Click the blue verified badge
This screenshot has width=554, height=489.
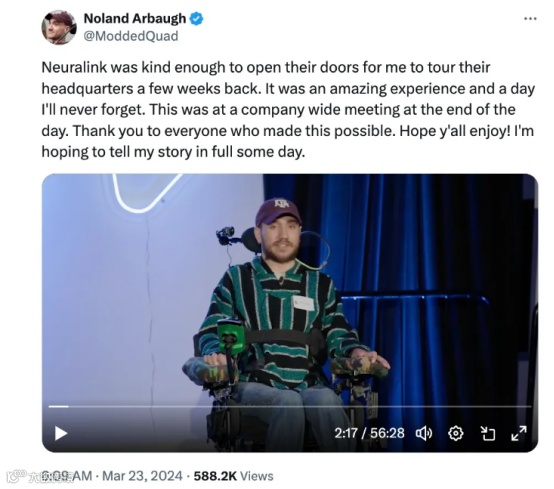pos(197,19)
